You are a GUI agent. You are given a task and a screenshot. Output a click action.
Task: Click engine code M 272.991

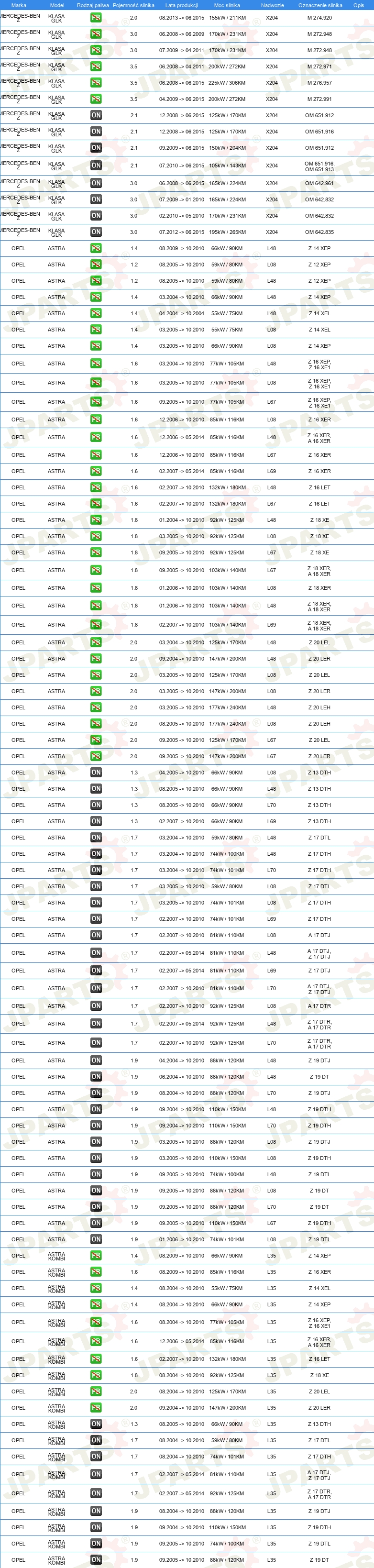(320, 99)
